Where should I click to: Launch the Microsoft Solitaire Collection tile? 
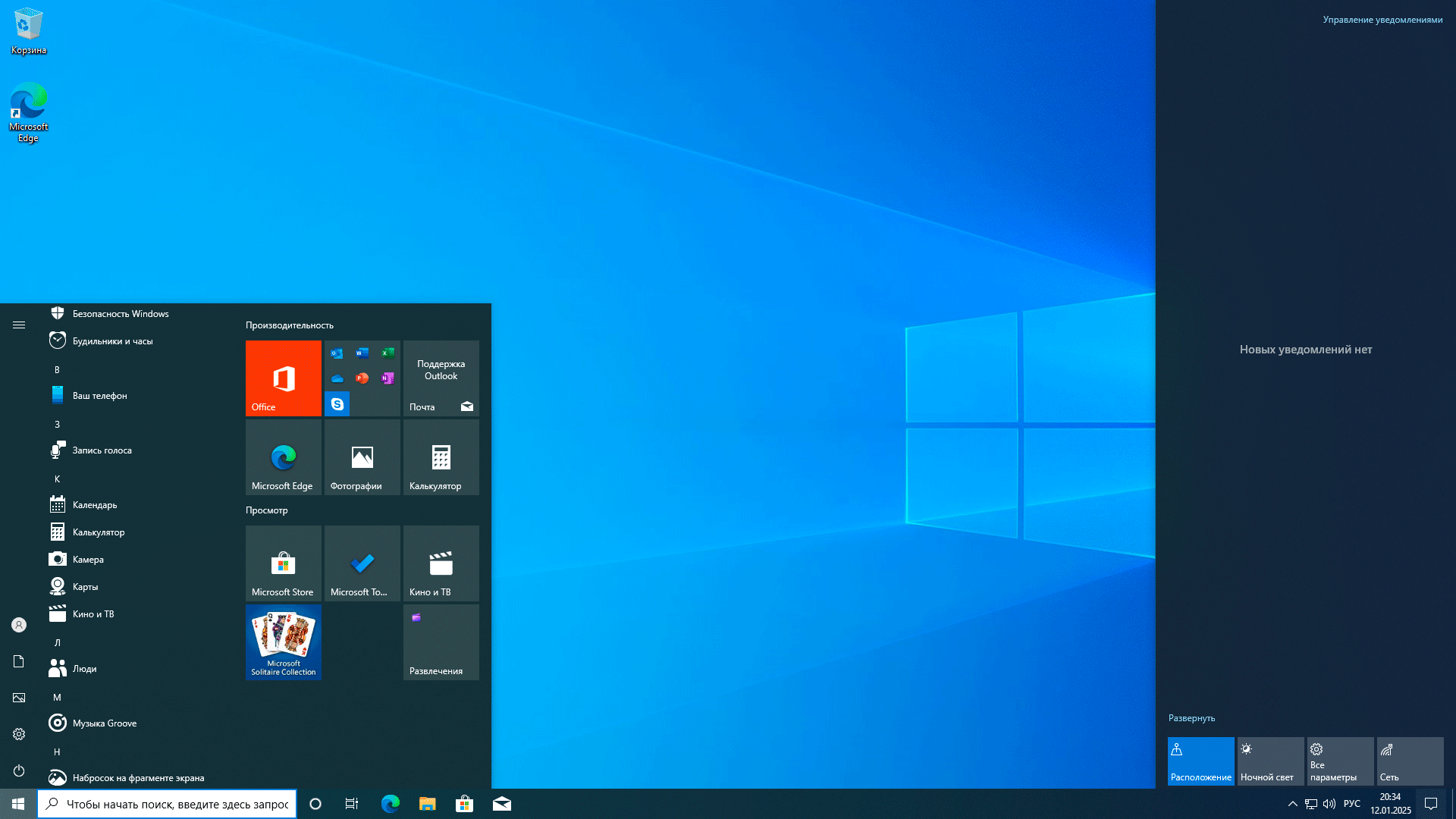point(283,642)
